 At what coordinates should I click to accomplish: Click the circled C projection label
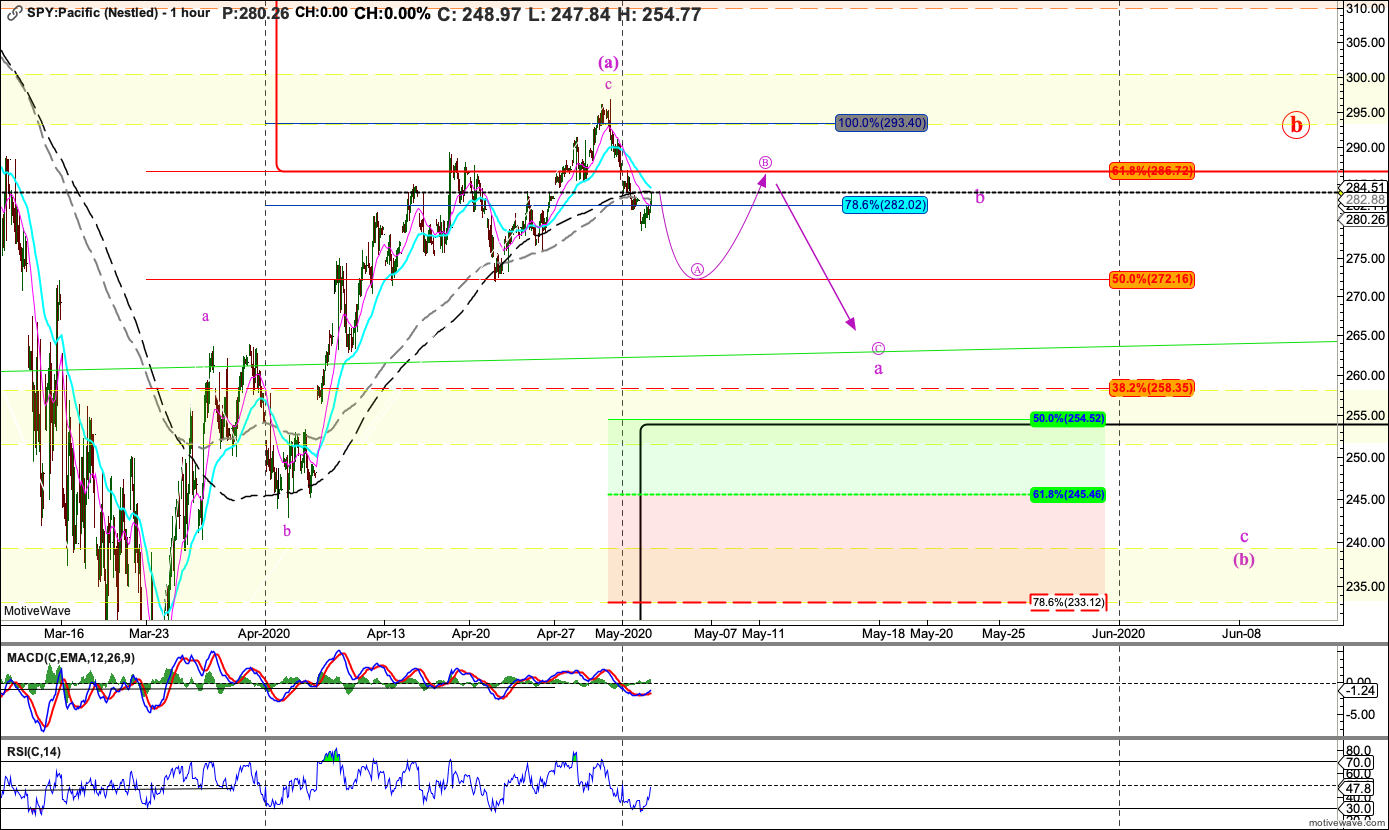click(878, 348)
